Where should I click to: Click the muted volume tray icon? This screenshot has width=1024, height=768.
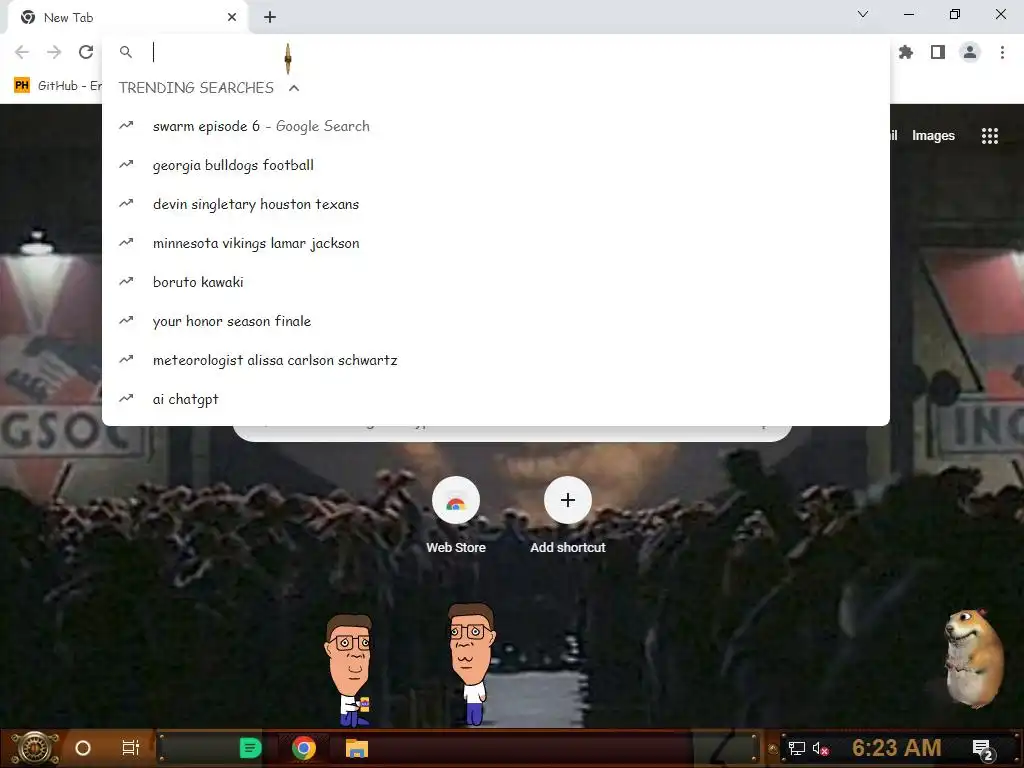[x=821, y=748]
